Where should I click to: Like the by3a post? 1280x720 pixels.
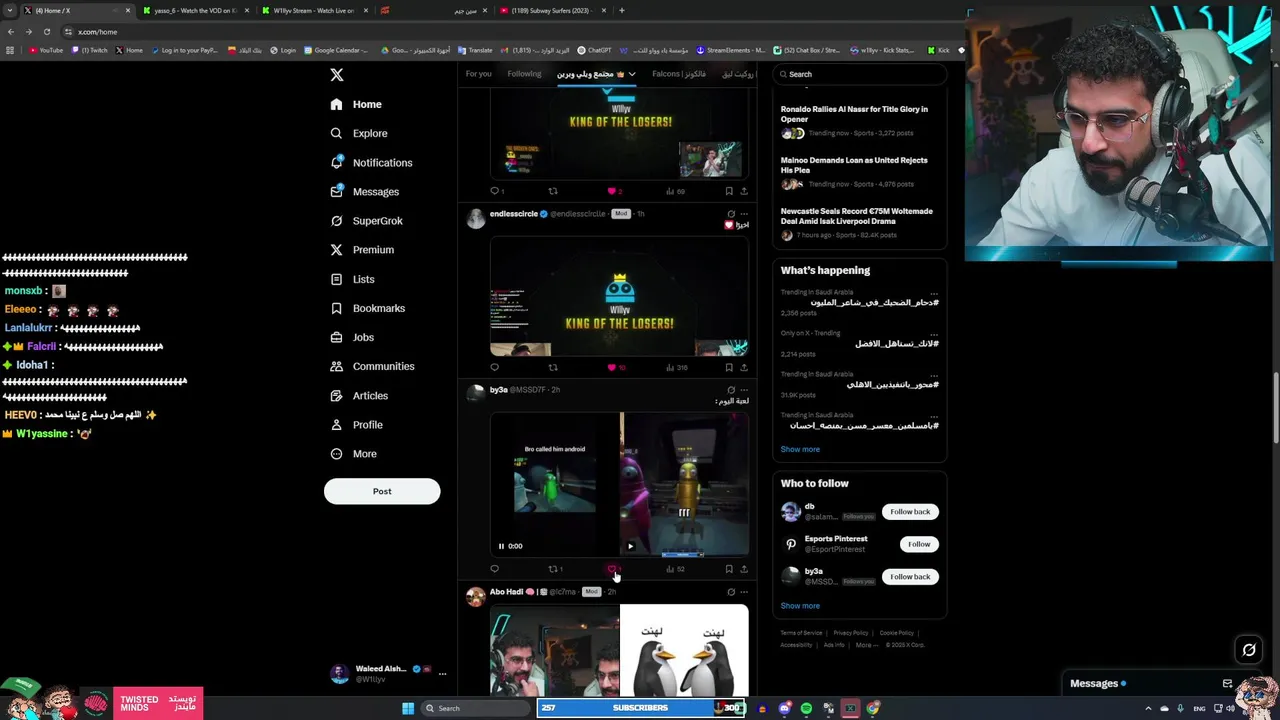pos(612,569)
